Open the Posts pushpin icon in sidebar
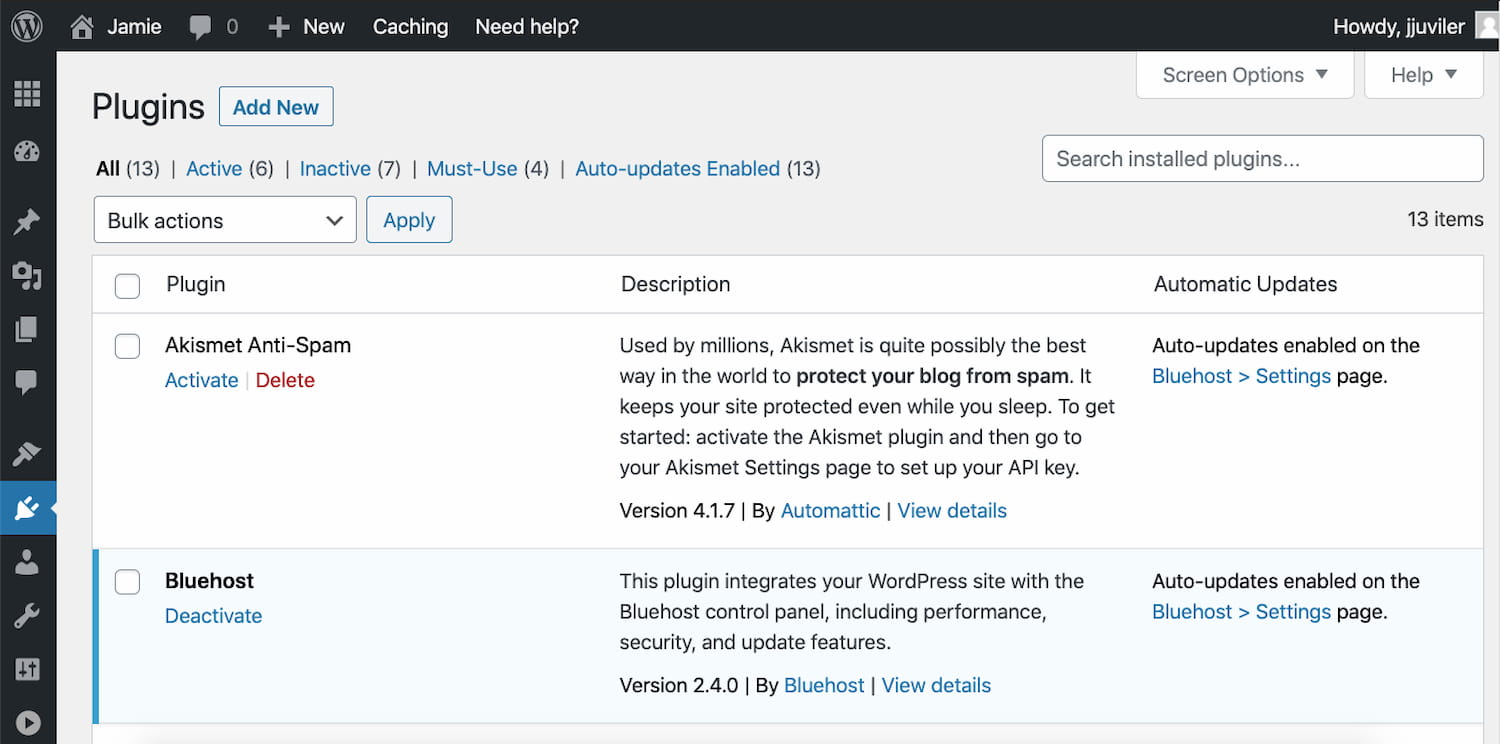Screen dimensions: 1500x744 click(x=27, y=221)
